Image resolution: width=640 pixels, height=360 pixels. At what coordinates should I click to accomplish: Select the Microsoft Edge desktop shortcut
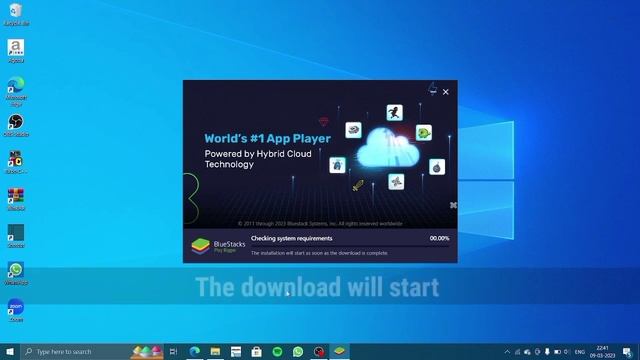tap(16, 91)
